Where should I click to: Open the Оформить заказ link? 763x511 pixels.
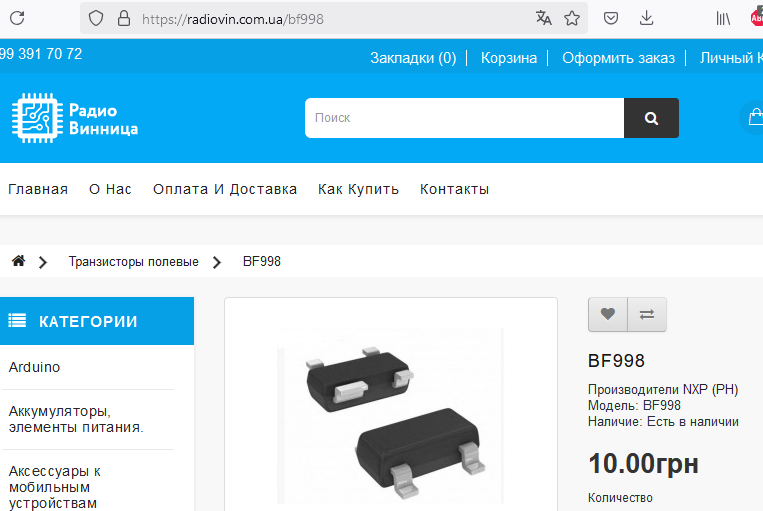(x=618, y=58)
